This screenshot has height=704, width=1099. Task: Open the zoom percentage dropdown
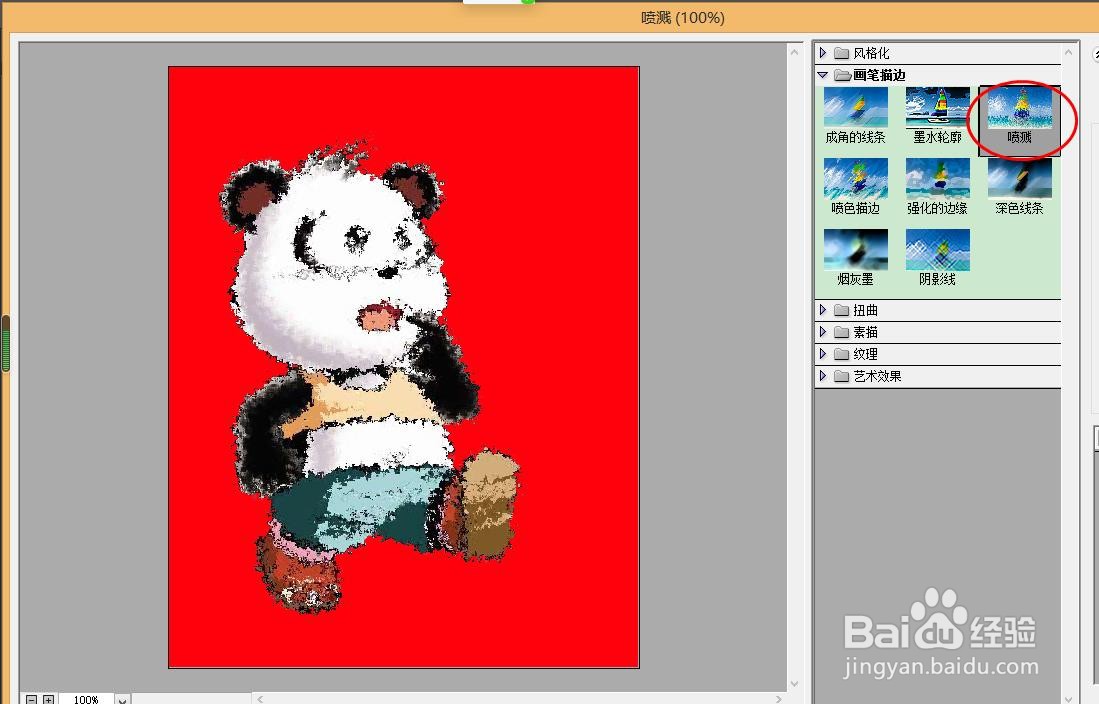click(x=123, y=699)
